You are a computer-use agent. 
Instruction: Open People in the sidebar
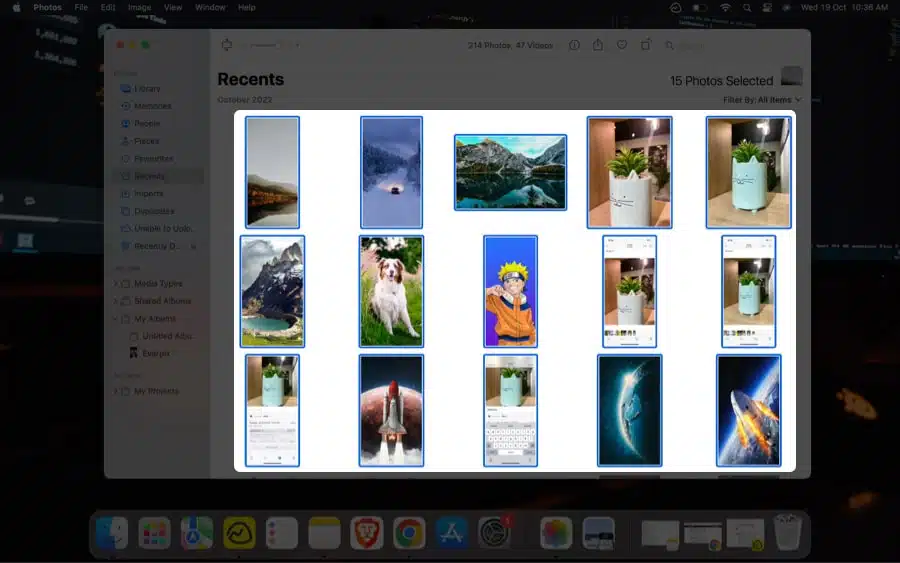tap(158, 123)
